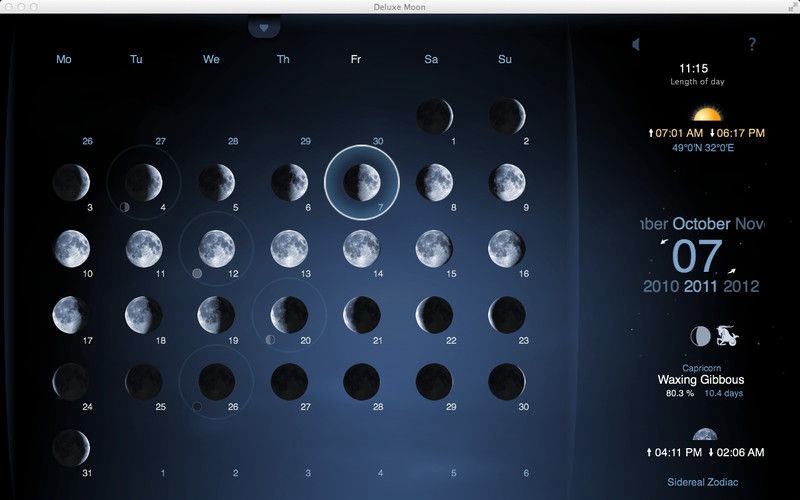Click the October month label
The image size is (800, 500).
coord(701,224)
